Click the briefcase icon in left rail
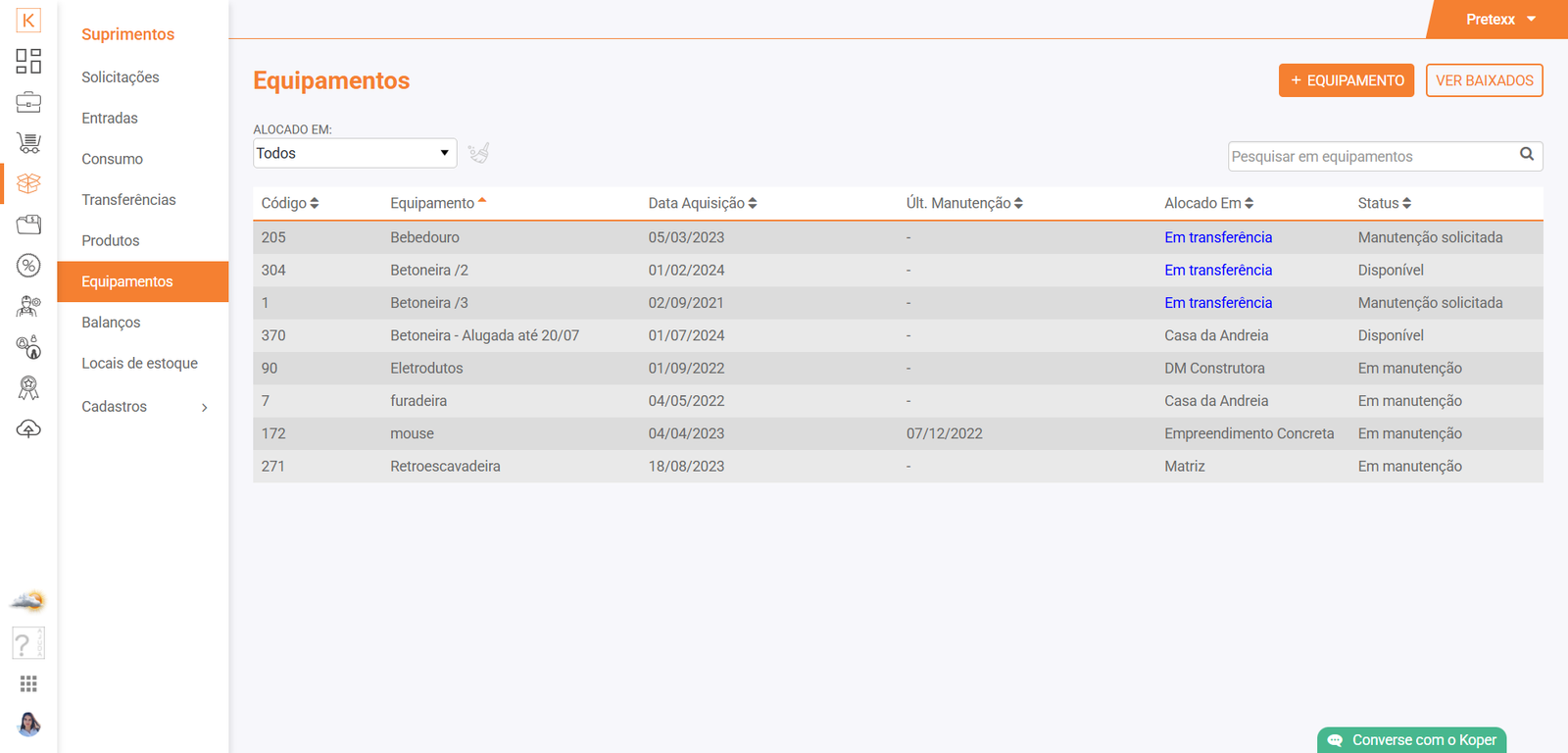1568x753 pixels. coord(28,102)
